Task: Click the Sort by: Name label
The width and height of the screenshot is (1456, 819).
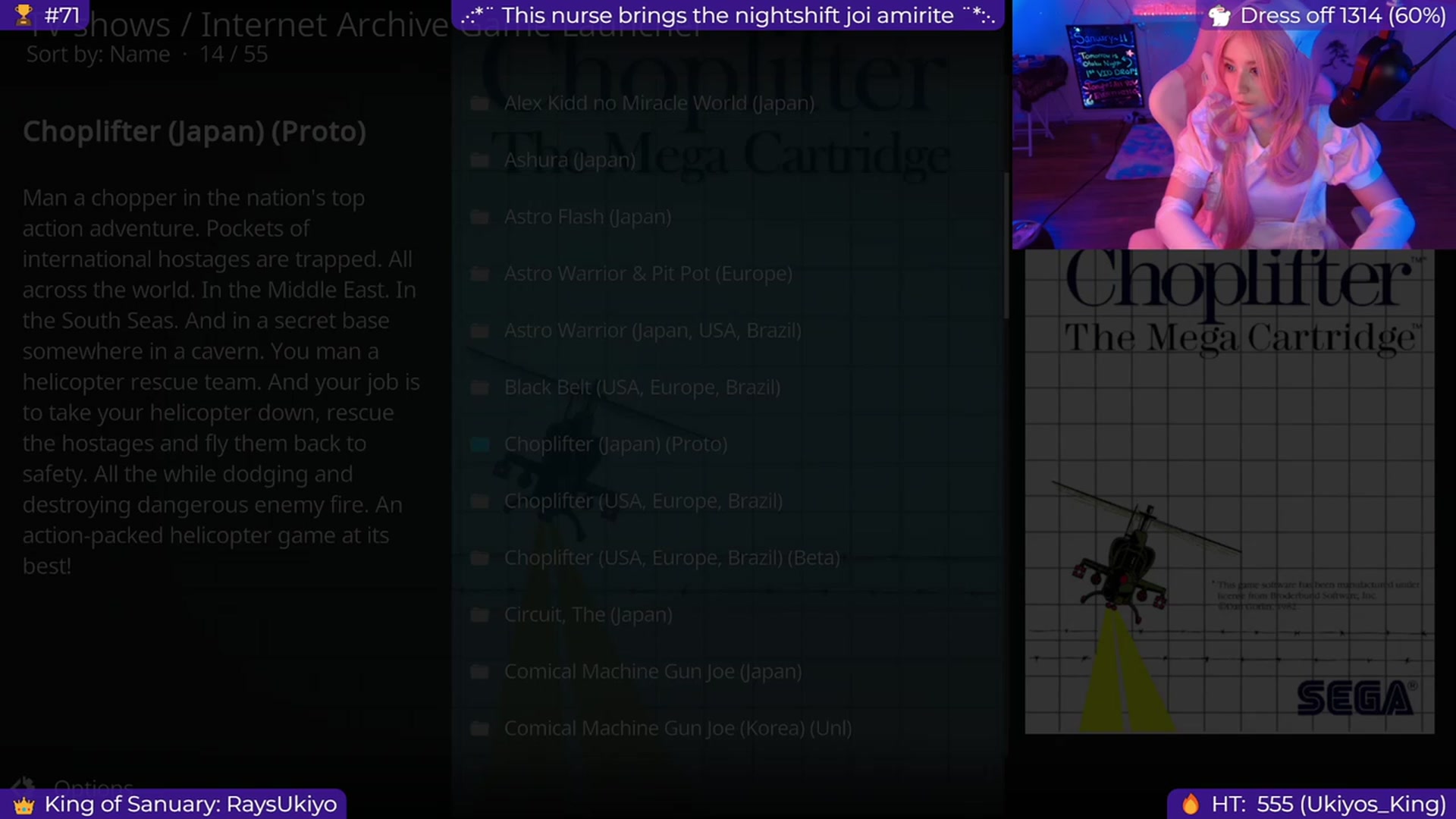Action: point(98,55)
